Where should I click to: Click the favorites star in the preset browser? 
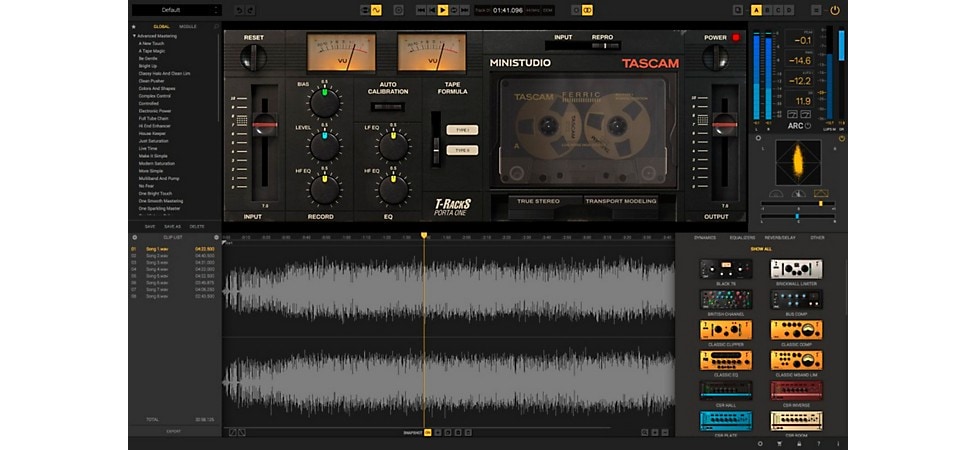pos(133,27)
